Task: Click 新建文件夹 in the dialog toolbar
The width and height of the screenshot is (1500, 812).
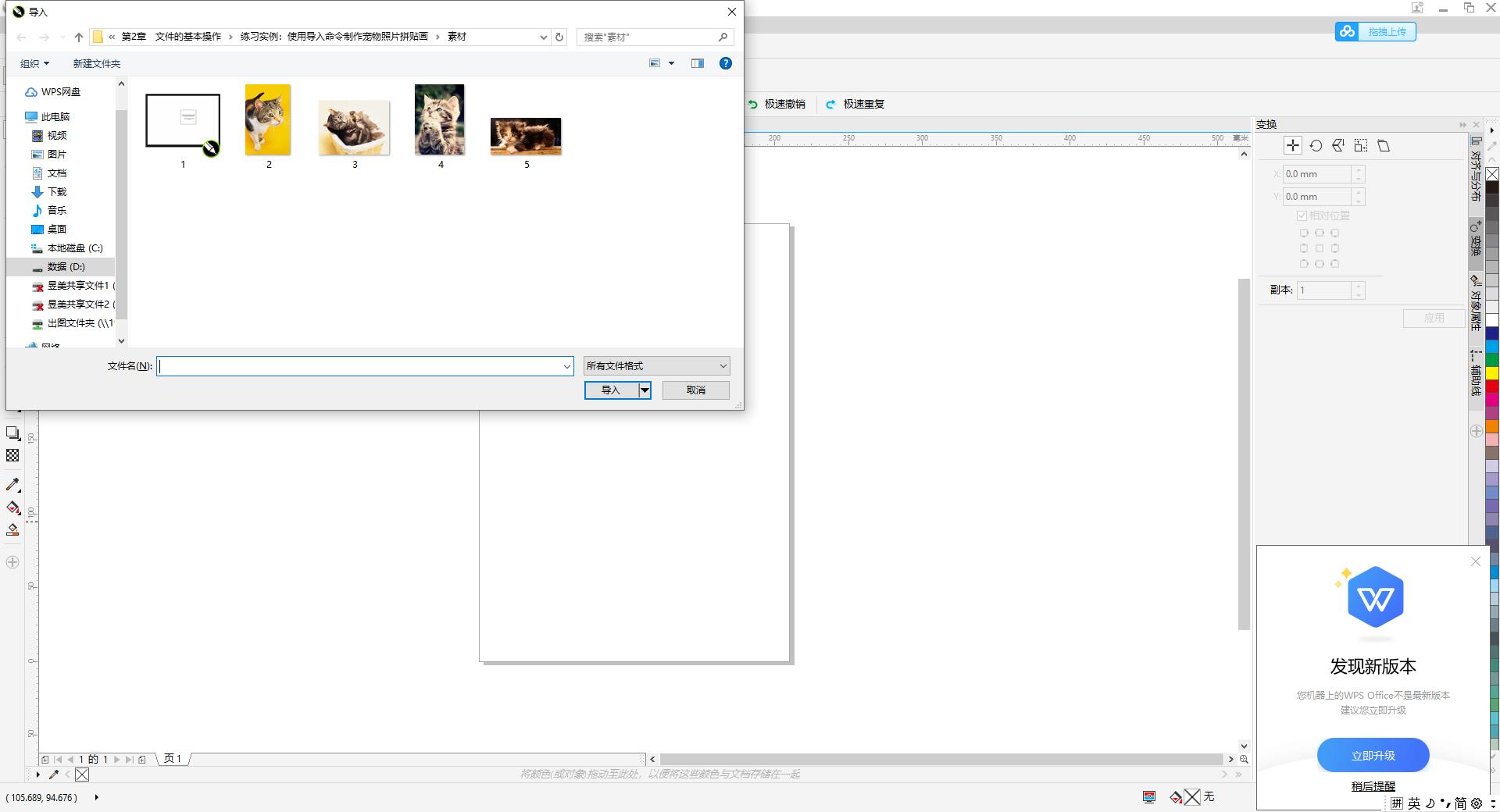Action: point(97,63)
